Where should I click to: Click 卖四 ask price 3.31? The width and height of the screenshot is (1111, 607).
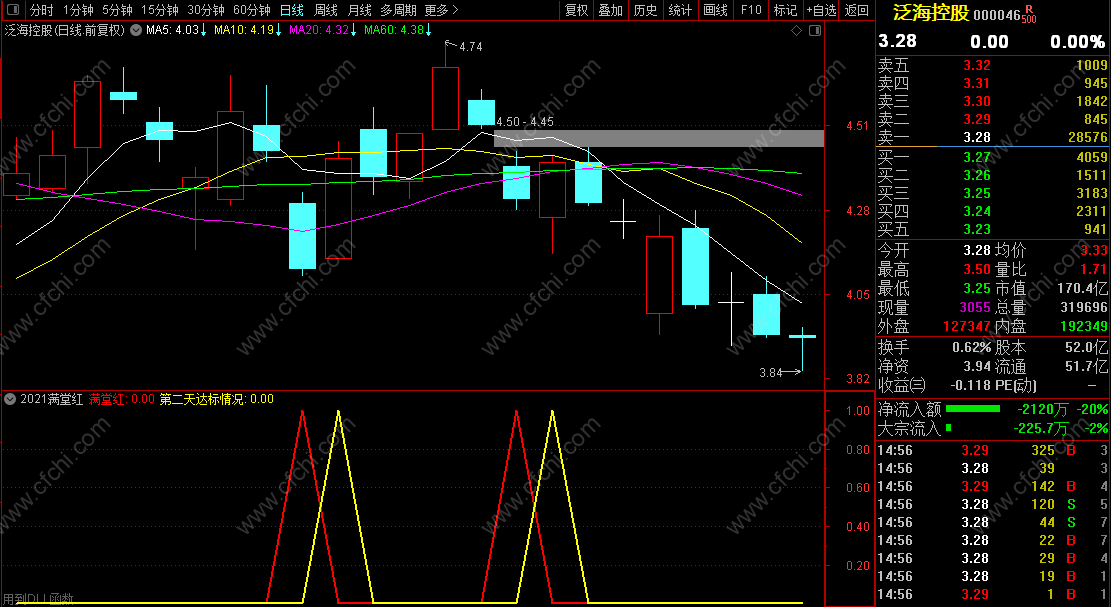tap(976, 84)
